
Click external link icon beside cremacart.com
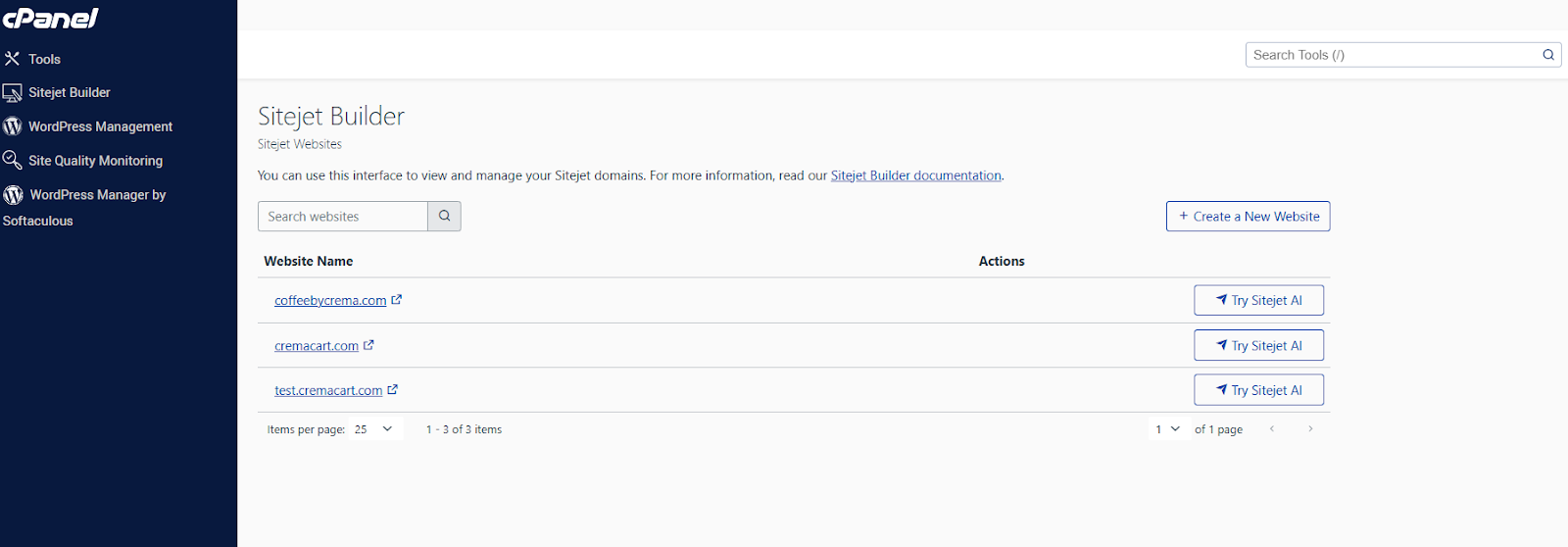(368, 345)
